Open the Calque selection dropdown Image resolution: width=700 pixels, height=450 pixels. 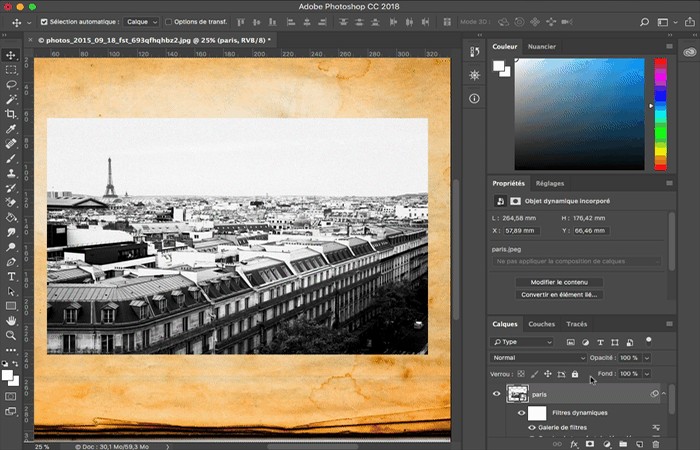click(x=142, y=22)
